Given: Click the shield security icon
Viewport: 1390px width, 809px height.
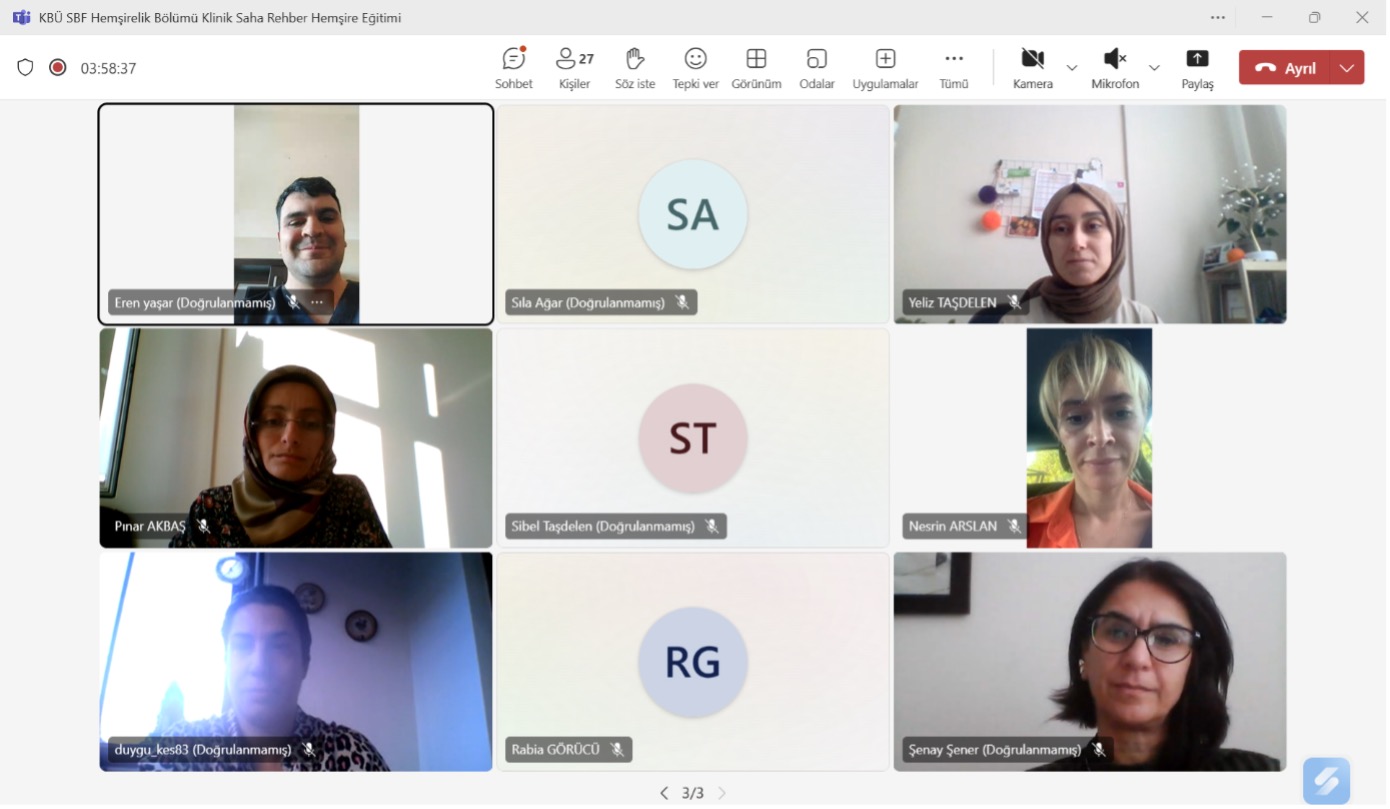Looking at the screenshot, I should [26, 68].
